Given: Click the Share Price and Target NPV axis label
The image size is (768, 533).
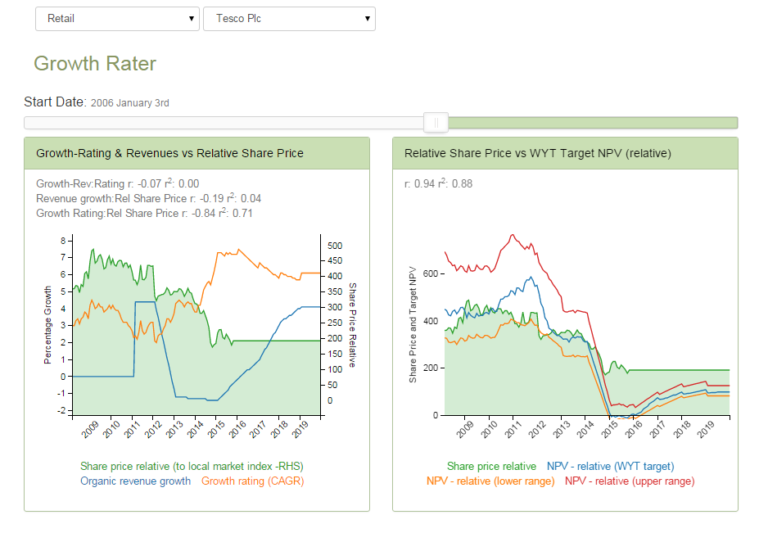Looking at the screenshot, I should tap(412, 325).
